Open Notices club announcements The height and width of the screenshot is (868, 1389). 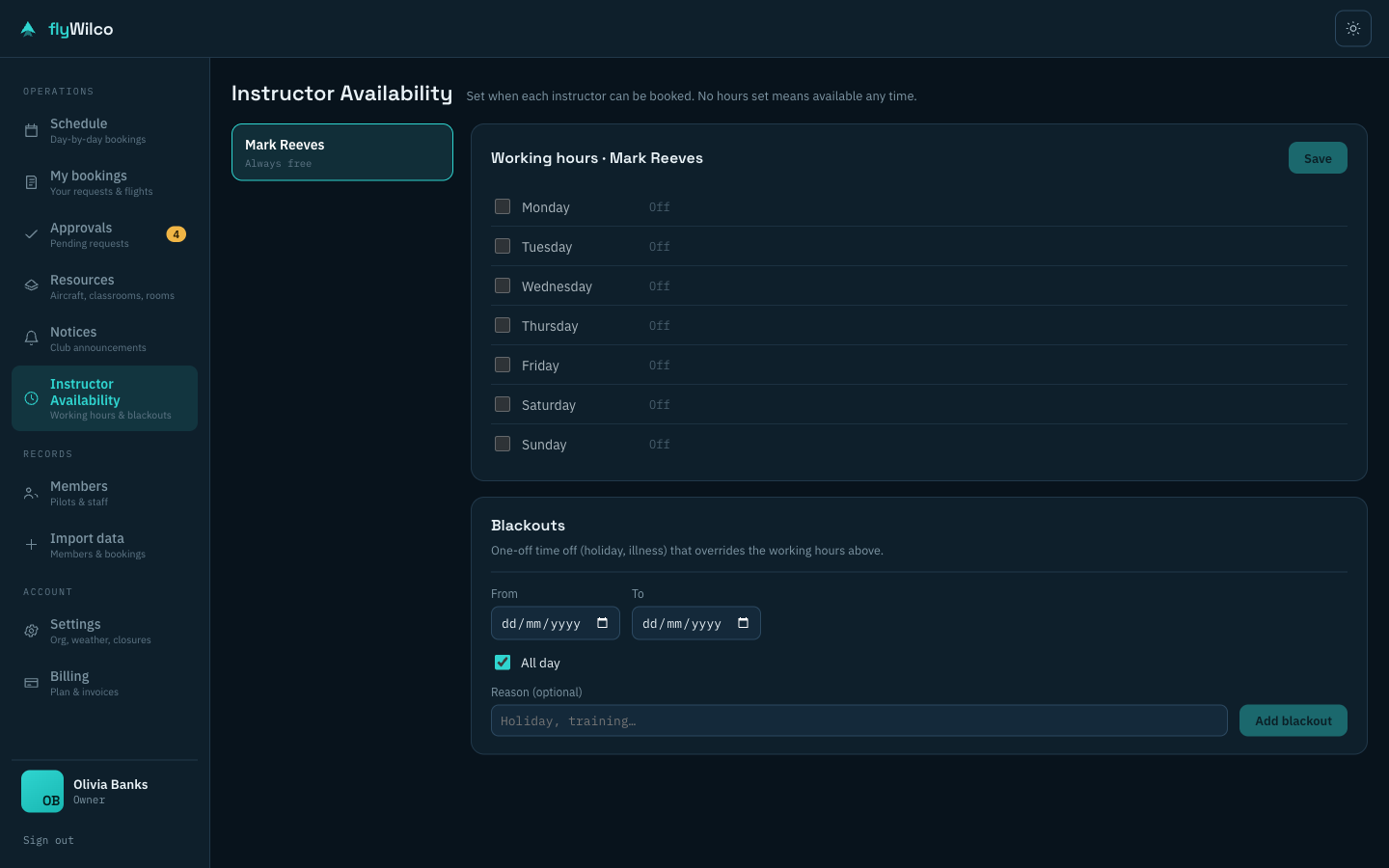pos(104,339)
